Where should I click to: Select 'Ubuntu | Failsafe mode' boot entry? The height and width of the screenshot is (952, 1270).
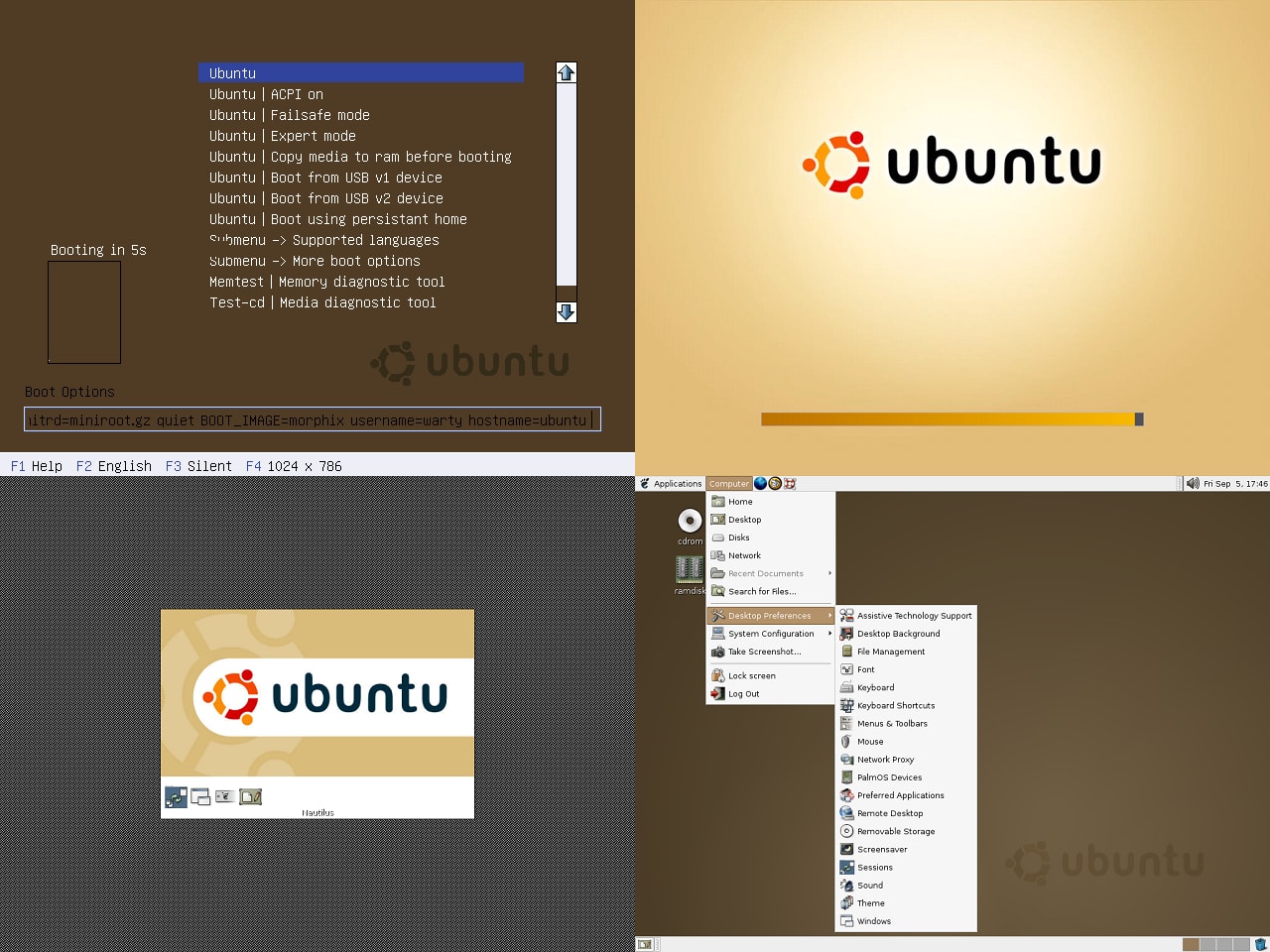pos(290,115)
